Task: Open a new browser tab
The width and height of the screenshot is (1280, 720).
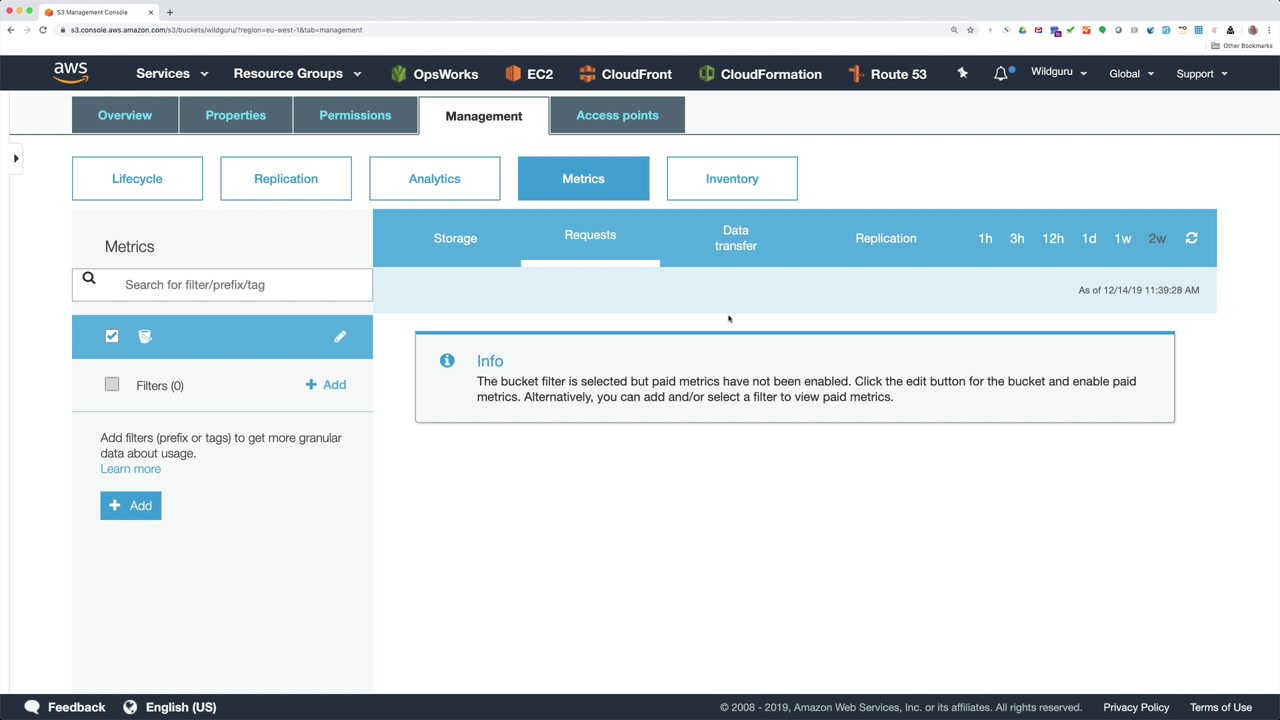Action: tap(169, 12)
